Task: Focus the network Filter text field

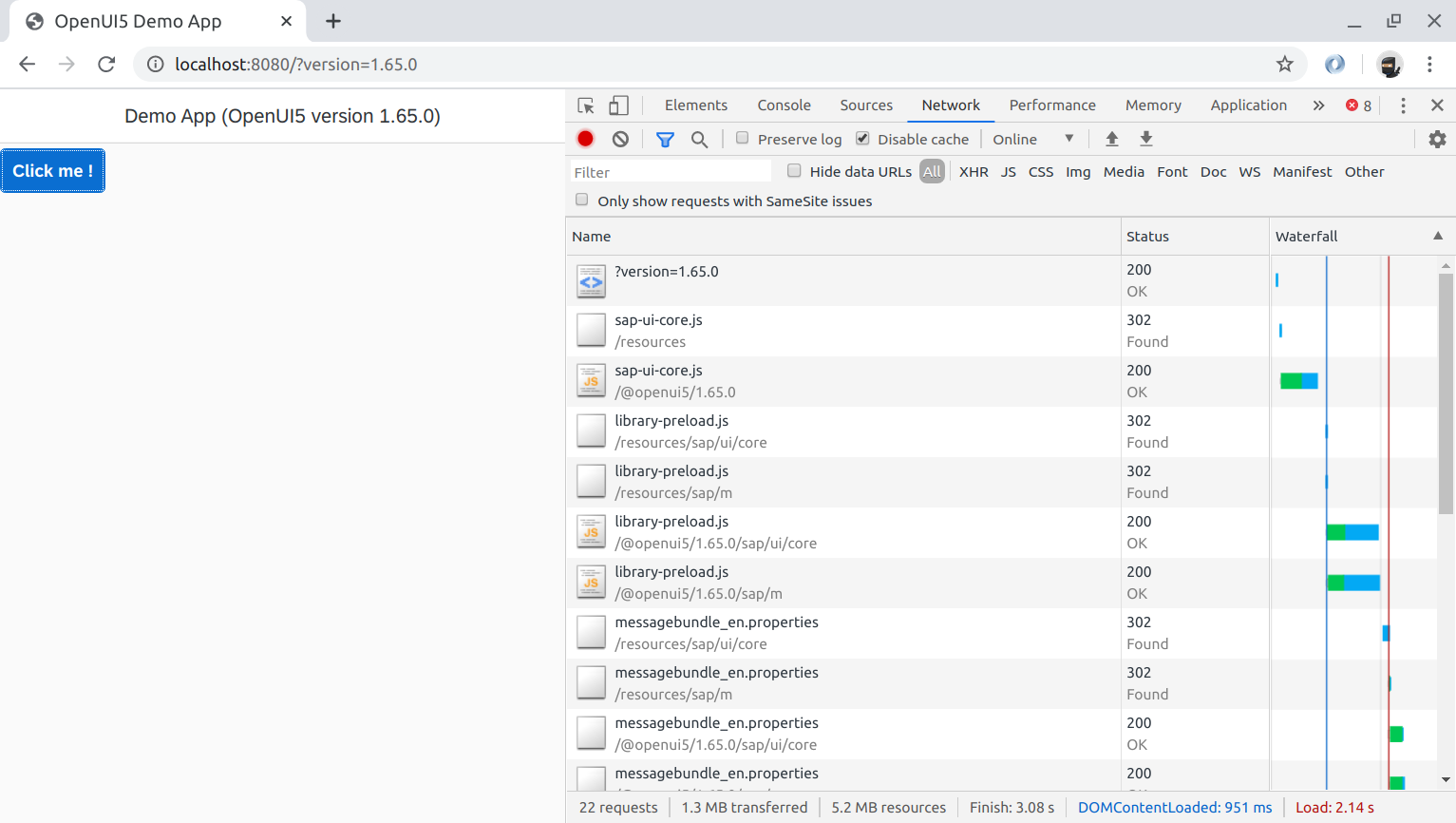Action: (x=671, y=172)
